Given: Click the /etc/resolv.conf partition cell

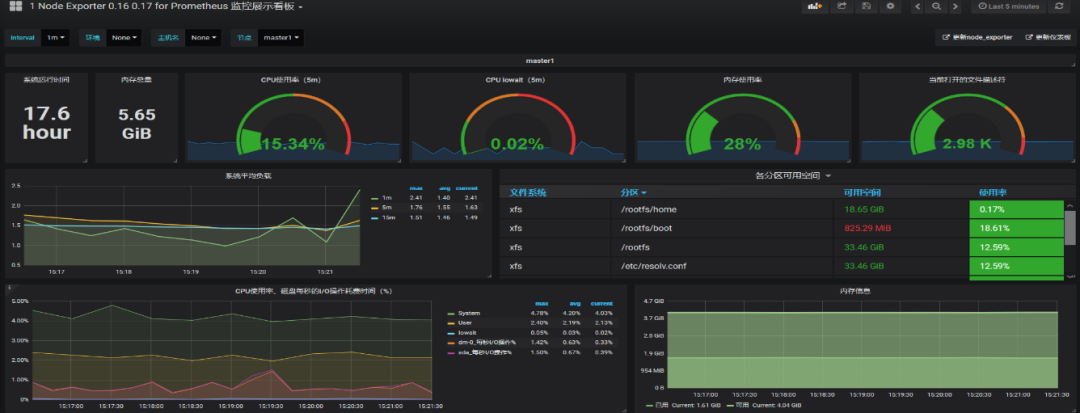Looking at the screenshot, I should point(722,266).
